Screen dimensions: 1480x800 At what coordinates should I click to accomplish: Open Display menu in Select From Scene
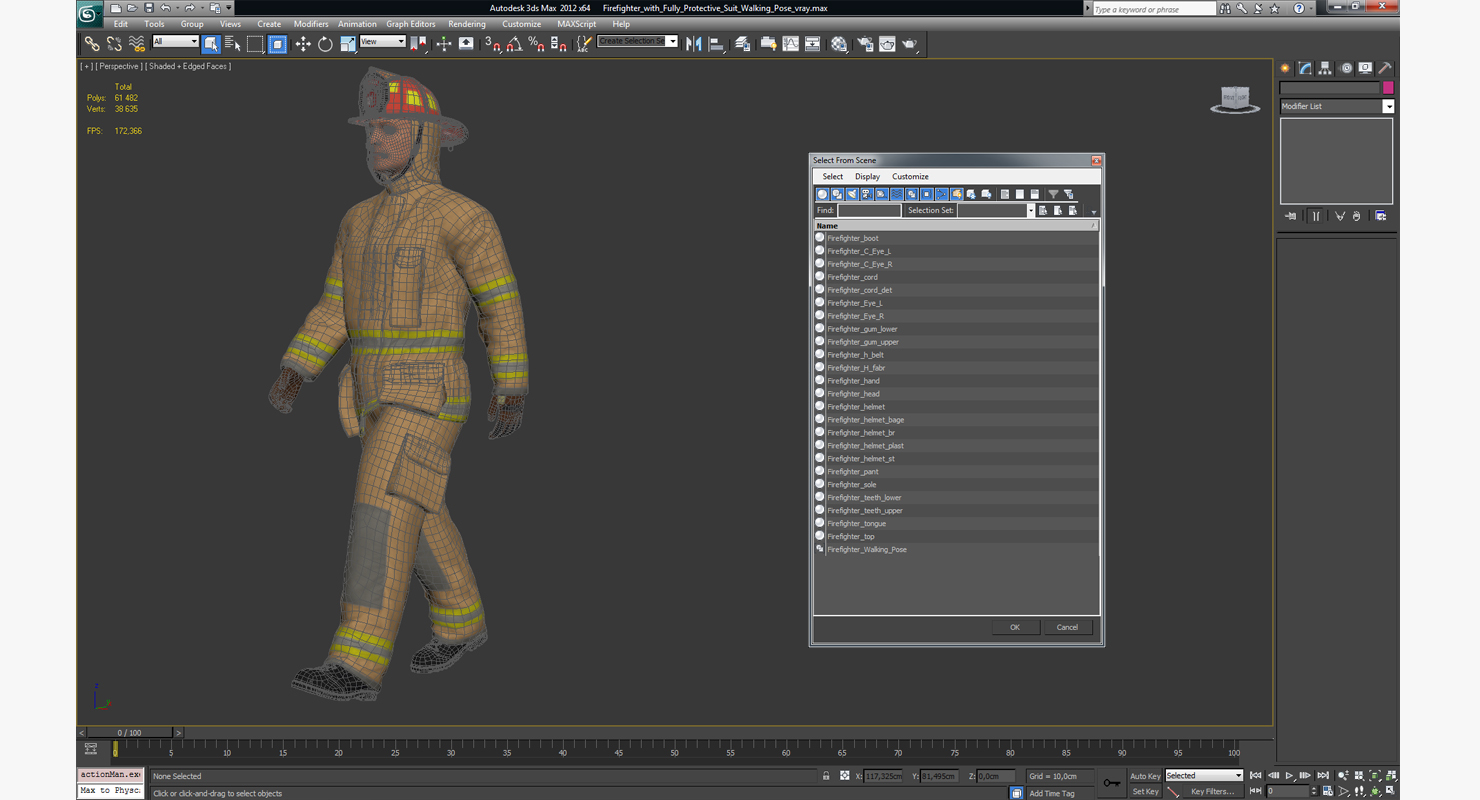[x=867, y=177]
